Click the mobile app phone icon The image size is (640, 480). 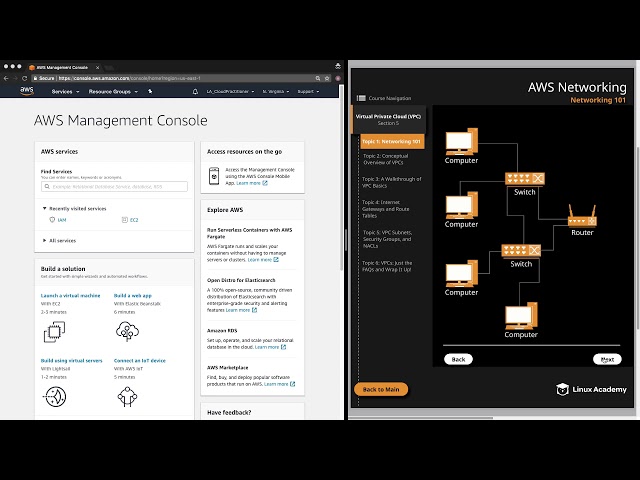click(x=214, y=176)
